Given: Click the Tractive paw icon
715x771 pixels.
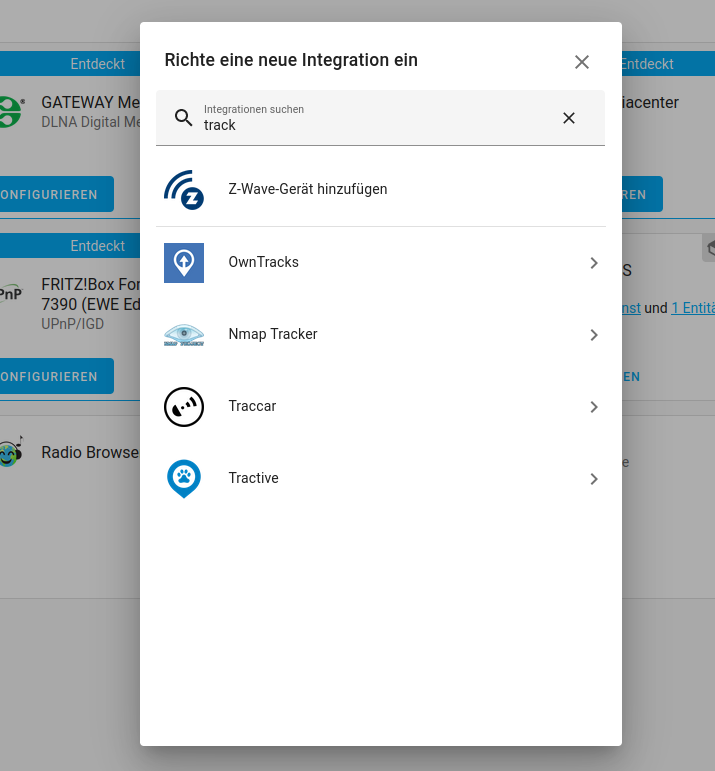Looking at the screenshot, I should point(184,479).
